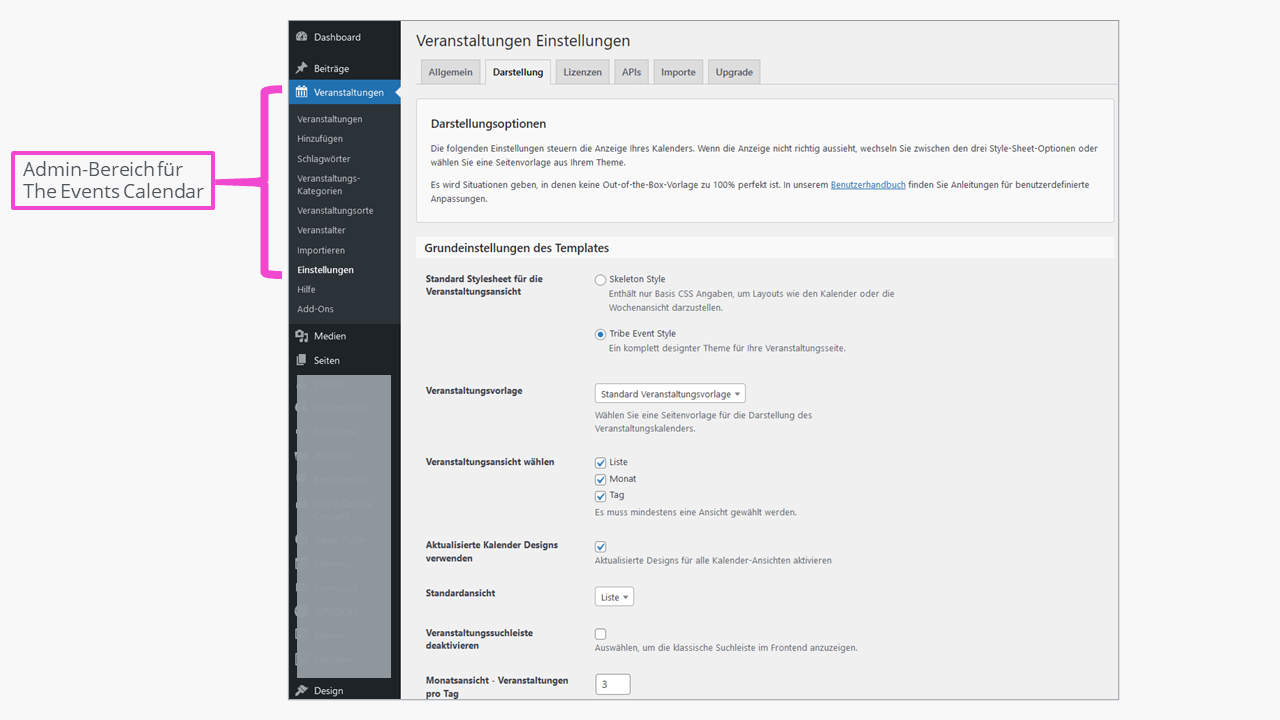
Task: Switch to the Upgrade tab
Action: [x=734, y=72]
